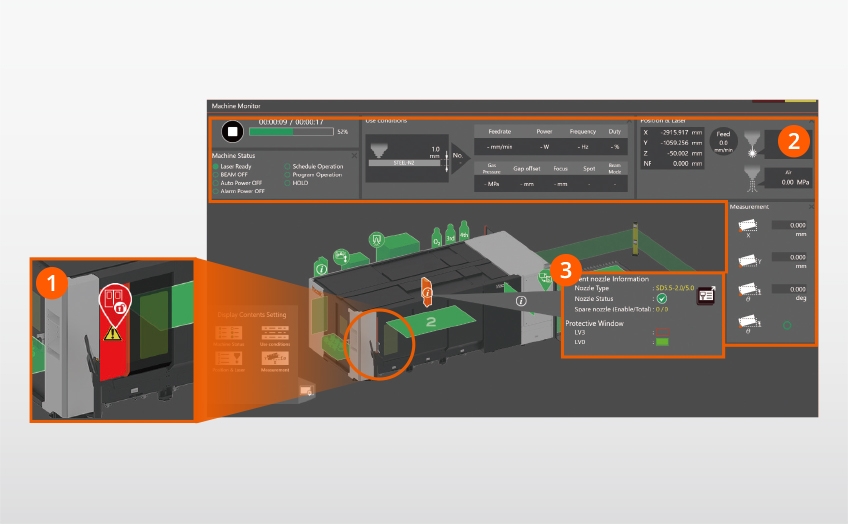Toggle the HOLD status indicator
Viewport: 848px width, 524px height.
(x=287, y=183)
